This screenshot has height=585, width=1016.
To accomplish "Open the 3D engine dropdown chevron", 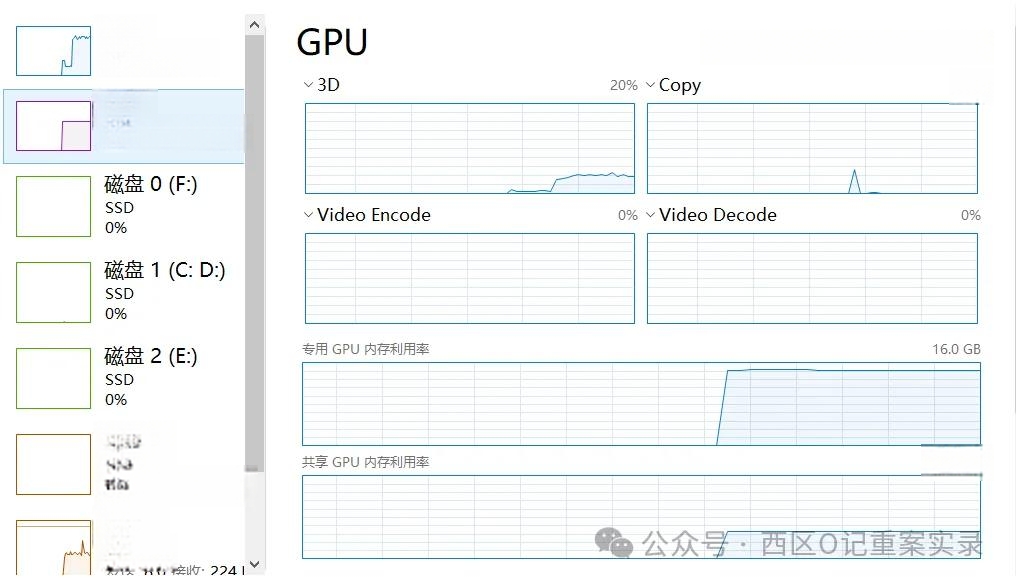I will pos(308,85).
